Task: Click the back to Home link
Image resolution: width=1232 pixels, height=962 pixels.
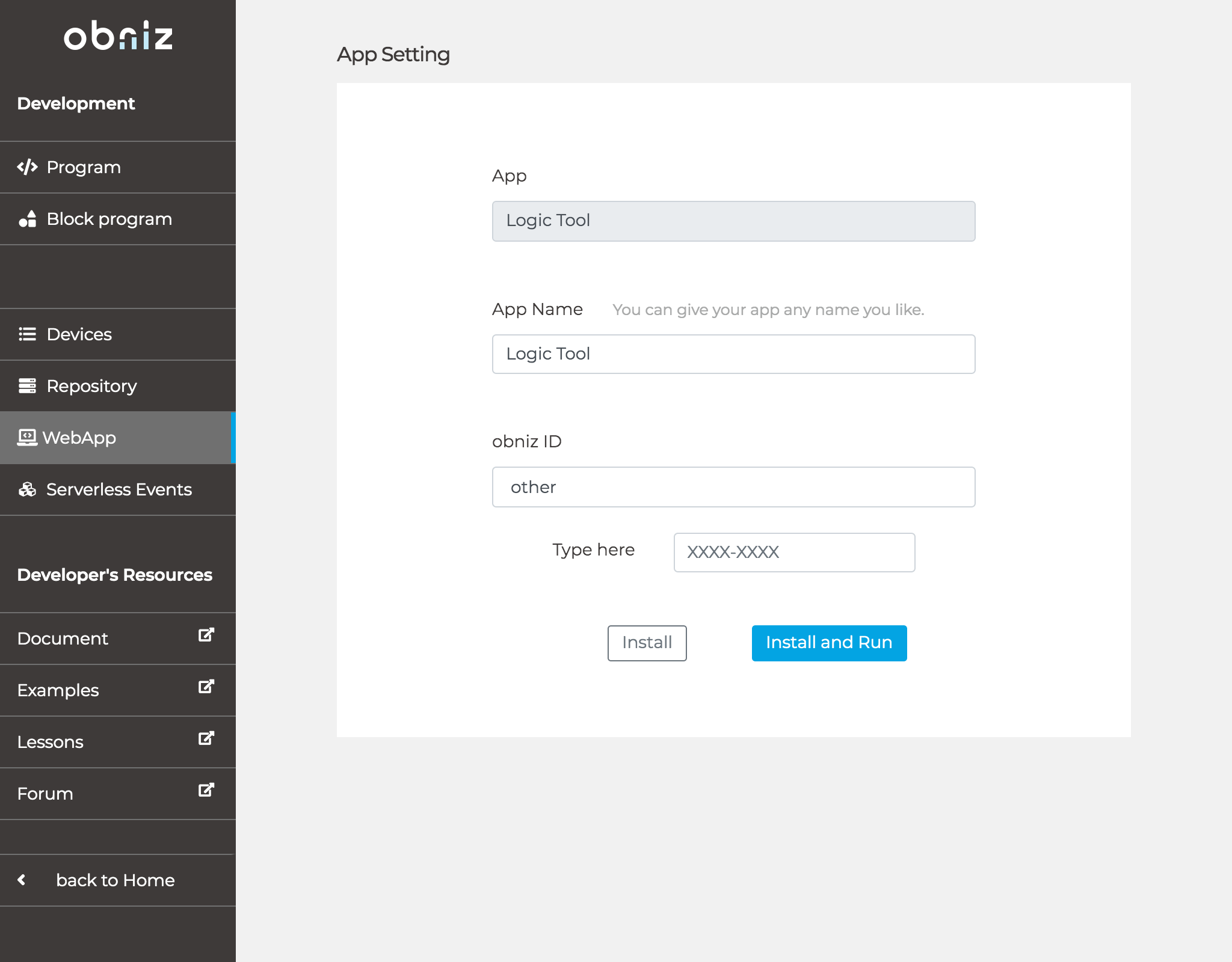Action: tap(115, 880)
